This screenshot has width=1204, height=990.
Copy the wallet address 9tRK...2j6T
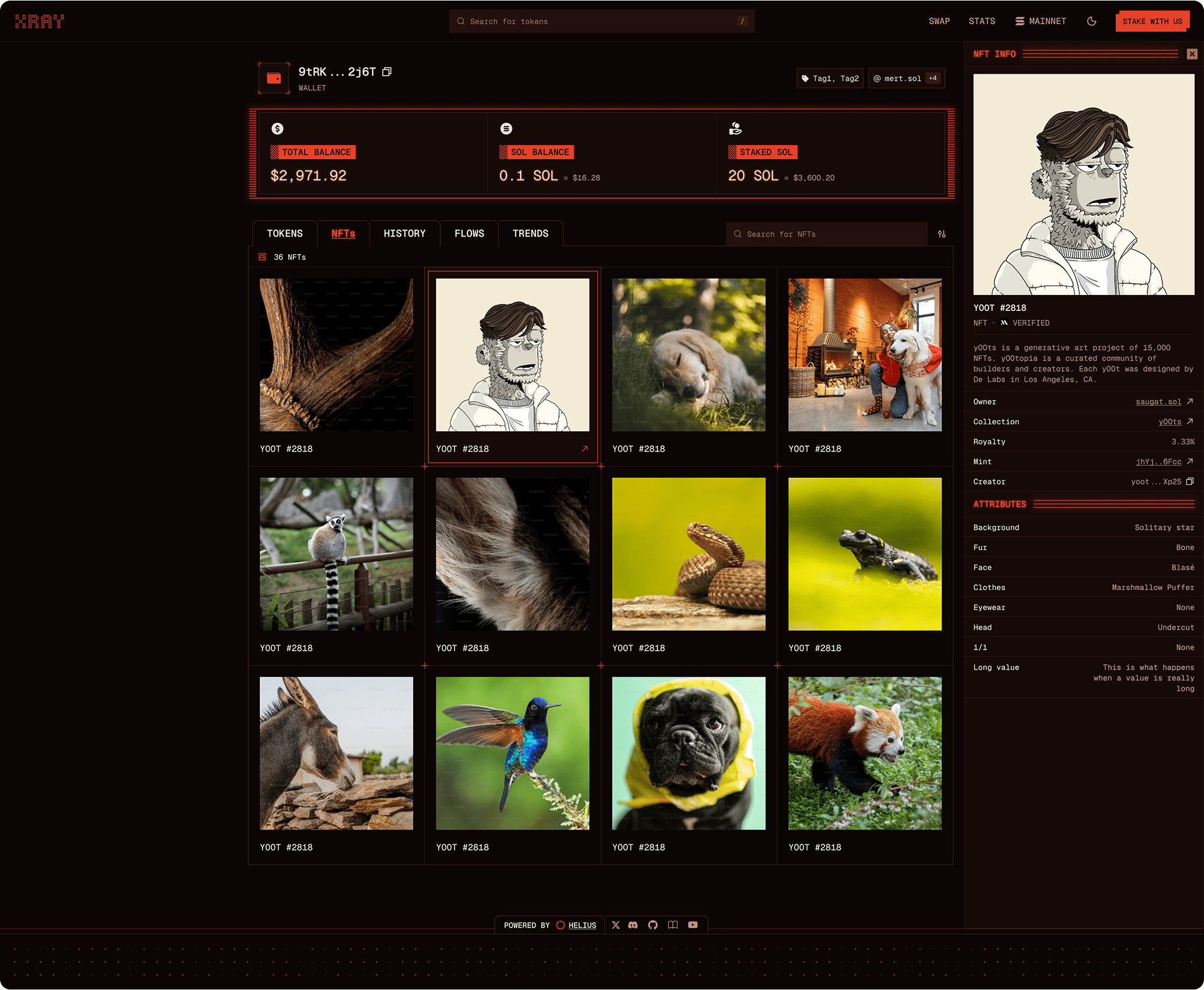[x=387, y=72]
